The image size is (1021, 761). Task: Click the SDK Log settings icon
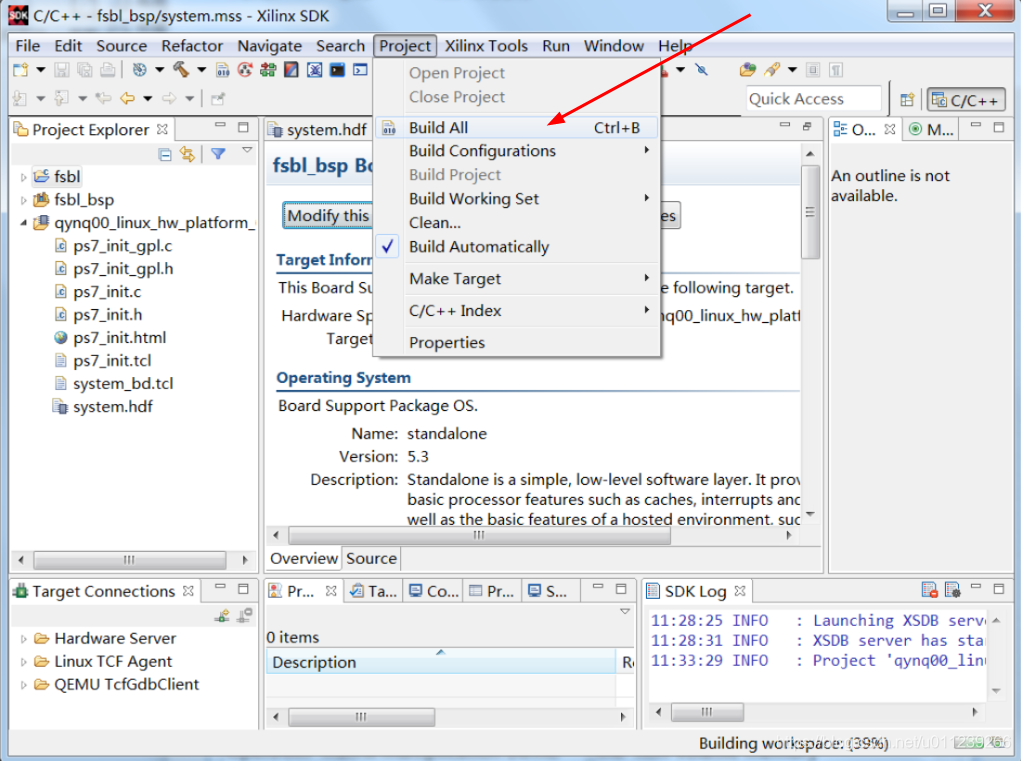pyautogui.click(x=953, y=590)
